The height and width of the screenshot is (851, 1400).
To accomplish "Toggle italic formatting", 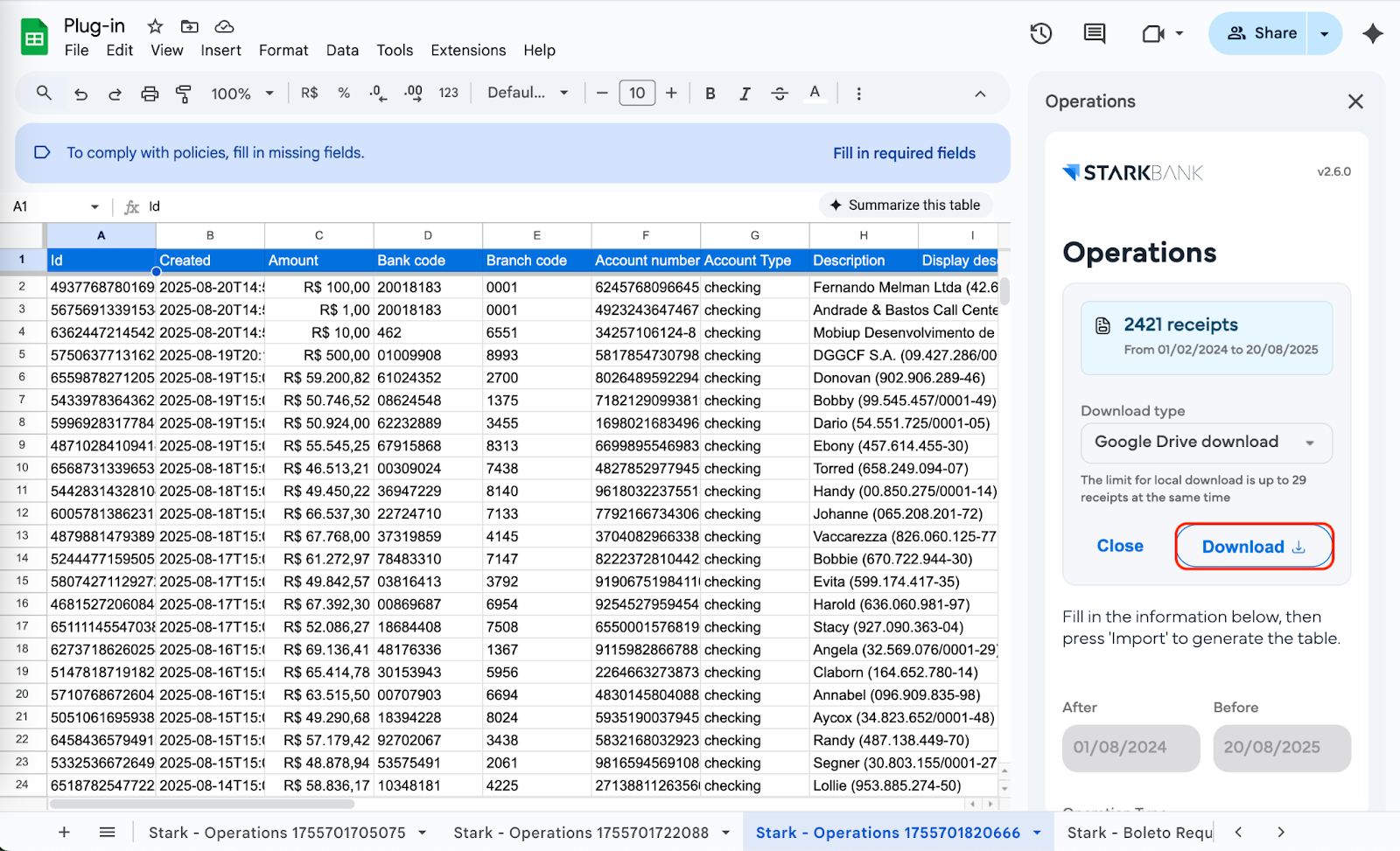I will click(745, 94).
